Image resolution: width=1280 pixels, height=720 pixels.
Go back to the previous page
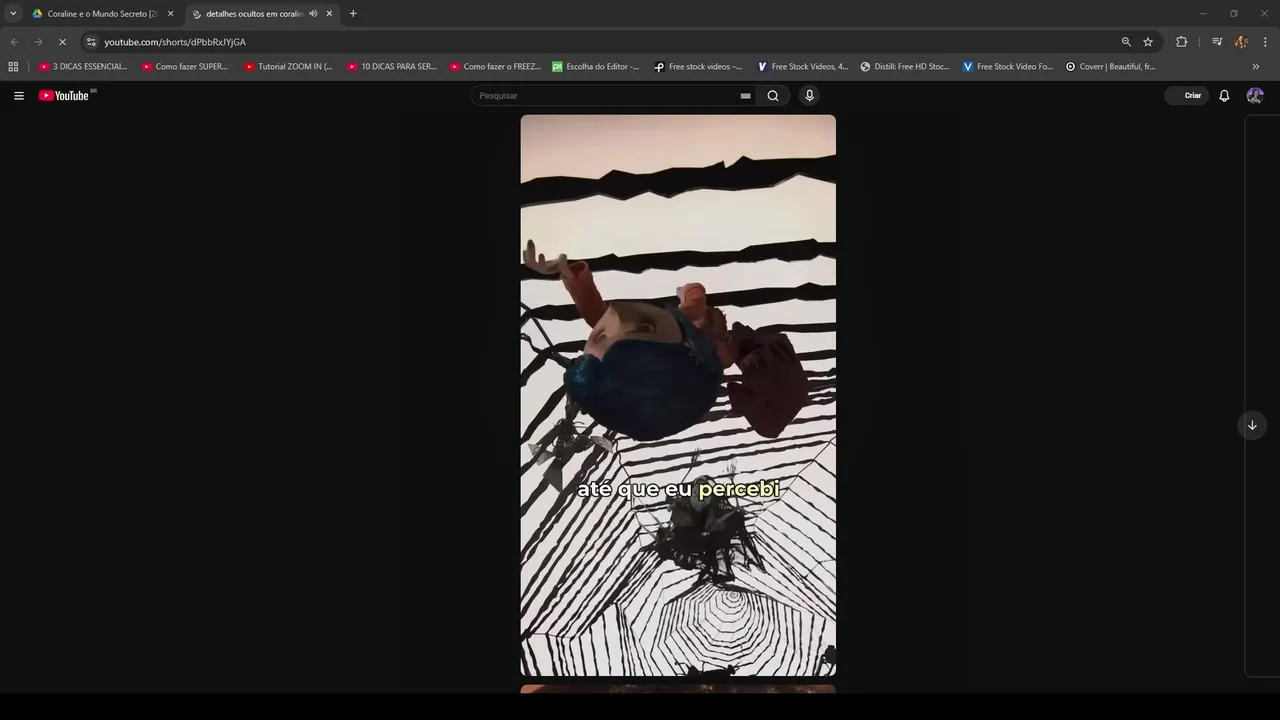[14, 42]
